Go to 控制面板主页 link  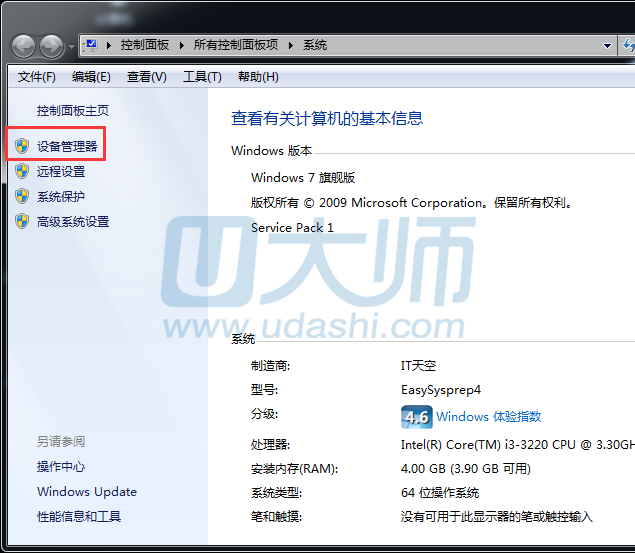pos(73,111)
